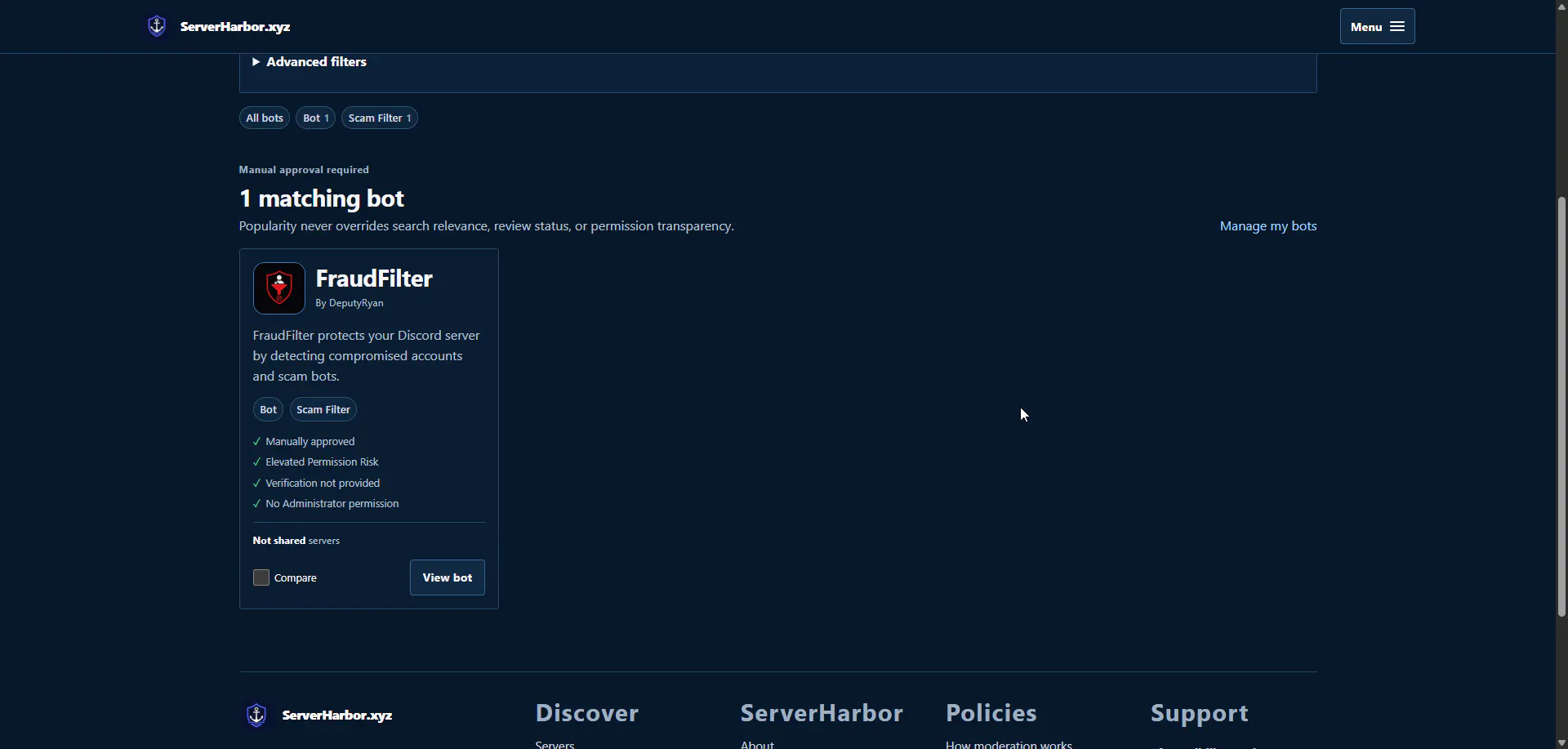Open the Menu hamburger button
Image resolution: width=1568 pixels, height=749 pixels.
1377,26
